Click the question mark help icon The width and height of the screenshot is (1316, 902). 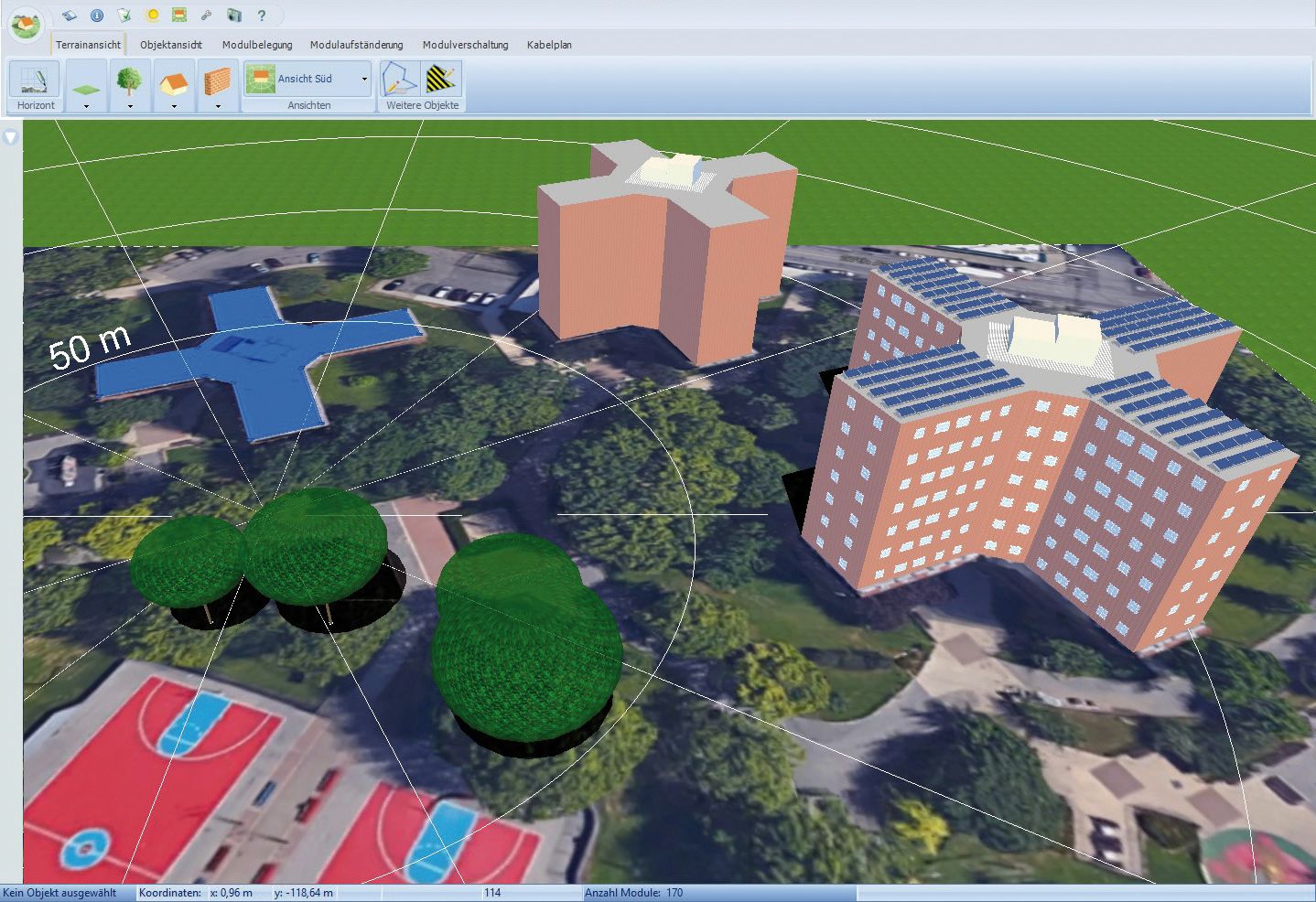coord(262,16)
